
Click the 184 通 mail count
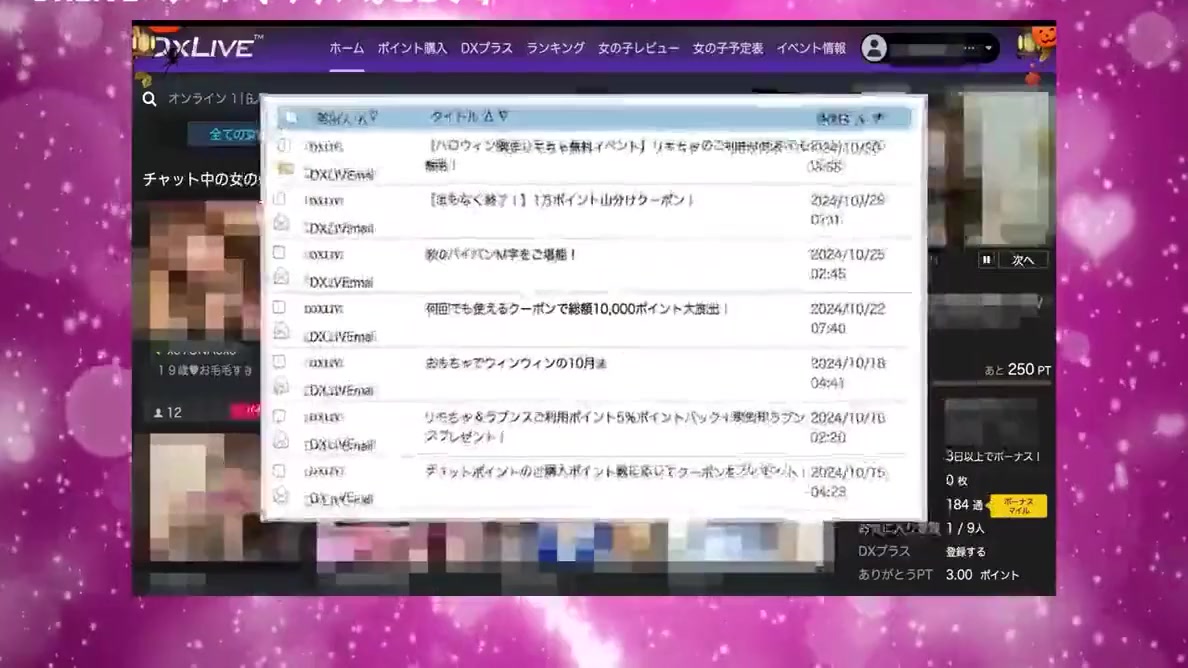[x=964, y=504]
